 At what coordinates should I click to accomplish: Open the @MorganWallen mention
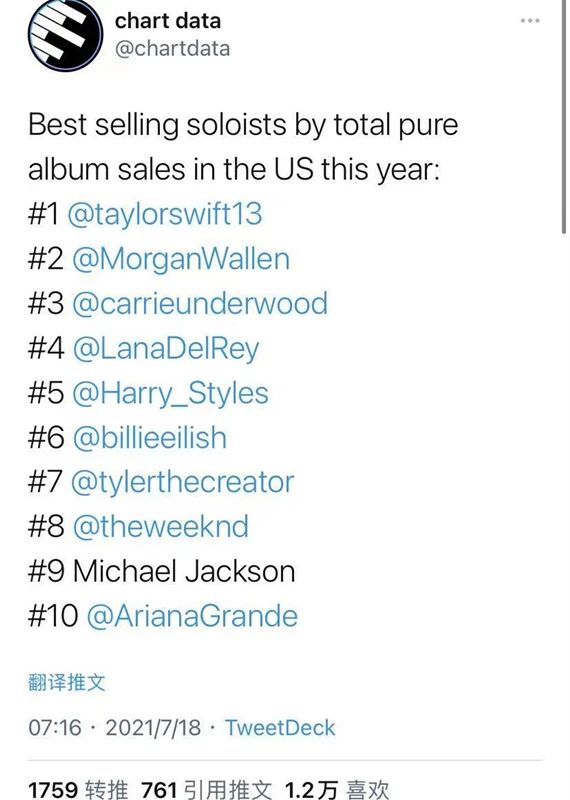point(181,259)
